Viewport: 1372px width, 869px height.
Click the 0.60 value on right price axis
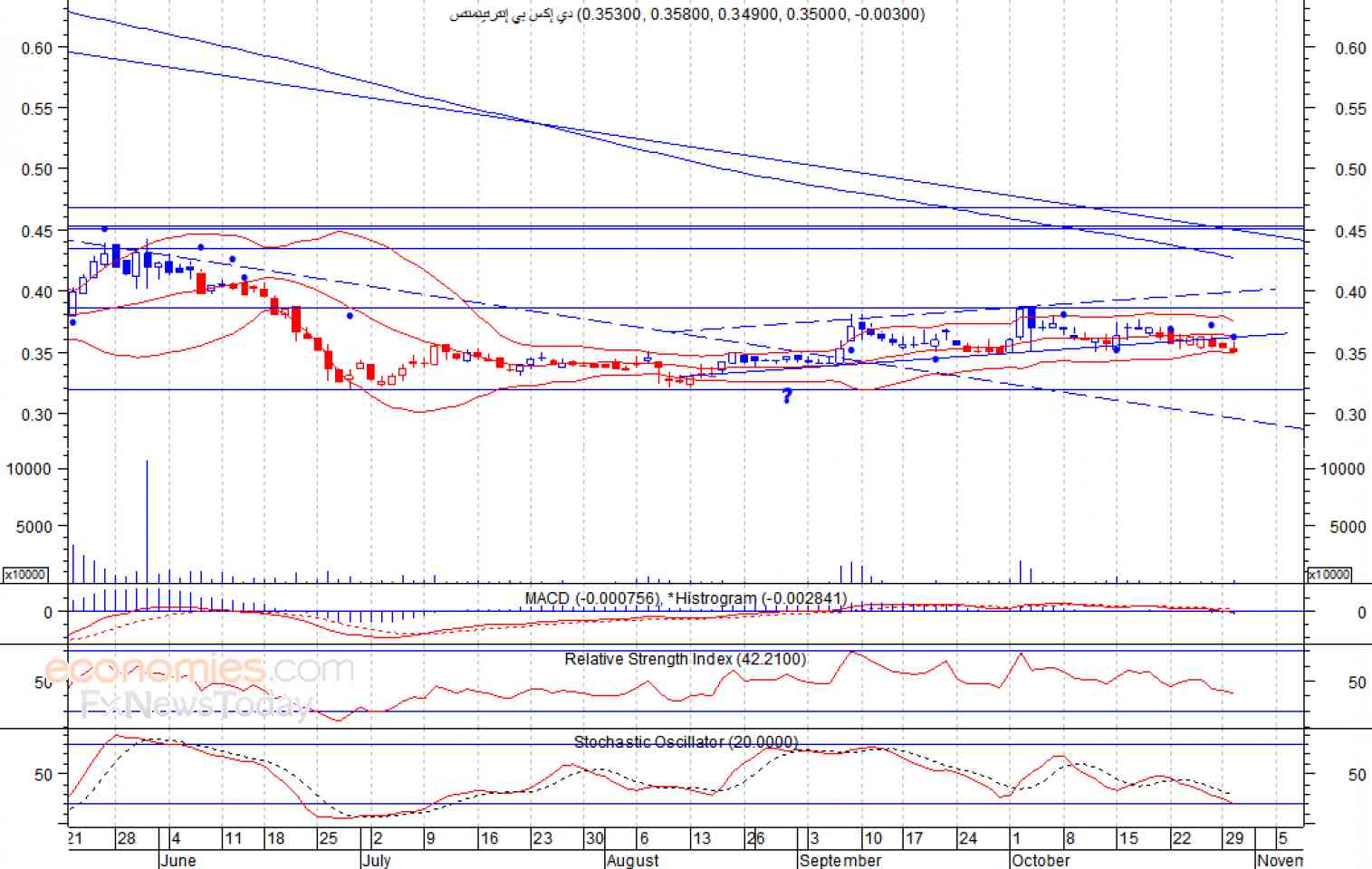click(x=1350, y=48)
